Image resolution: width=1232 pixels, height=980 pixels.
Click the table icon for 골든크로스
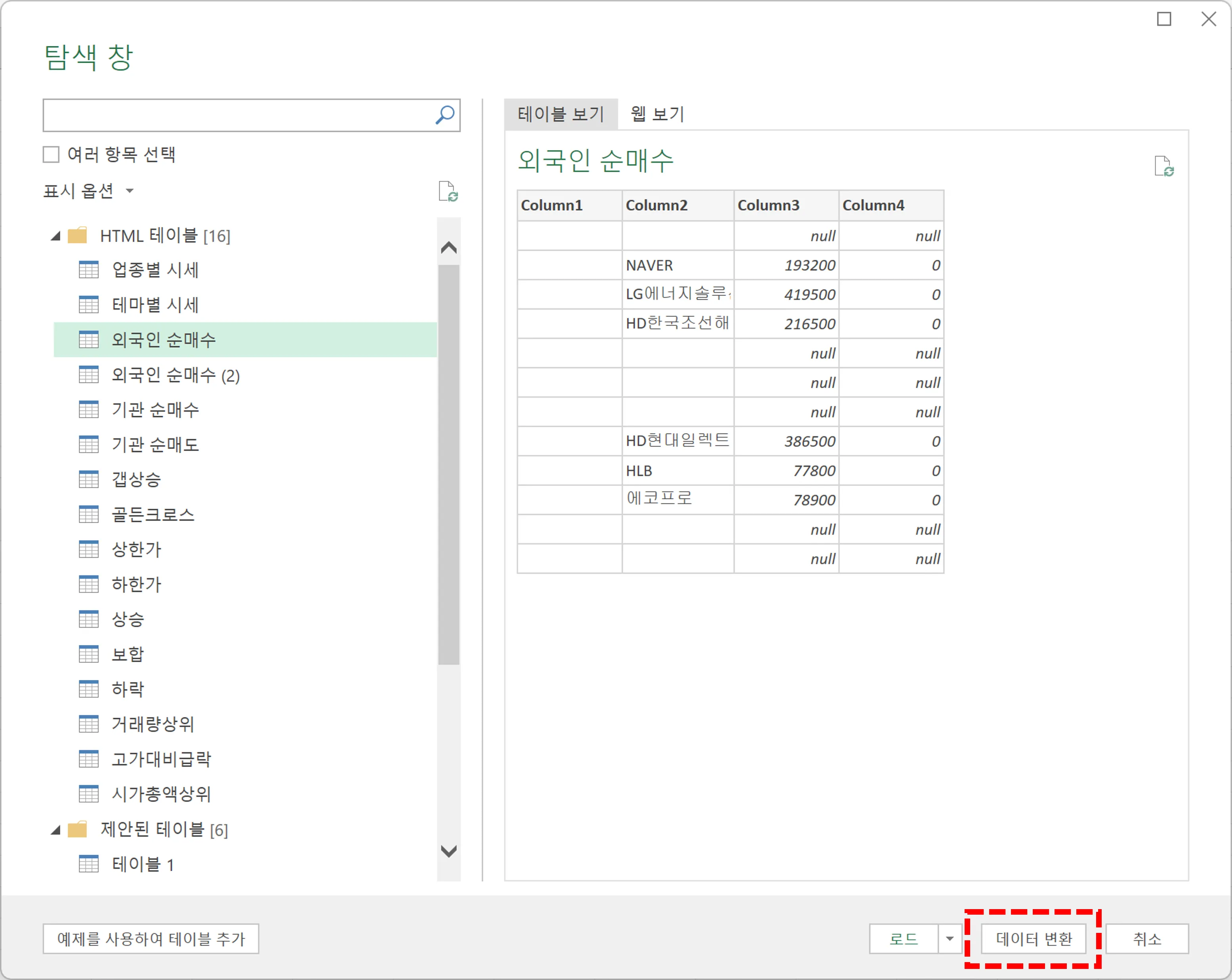click(x=89, y=515)
